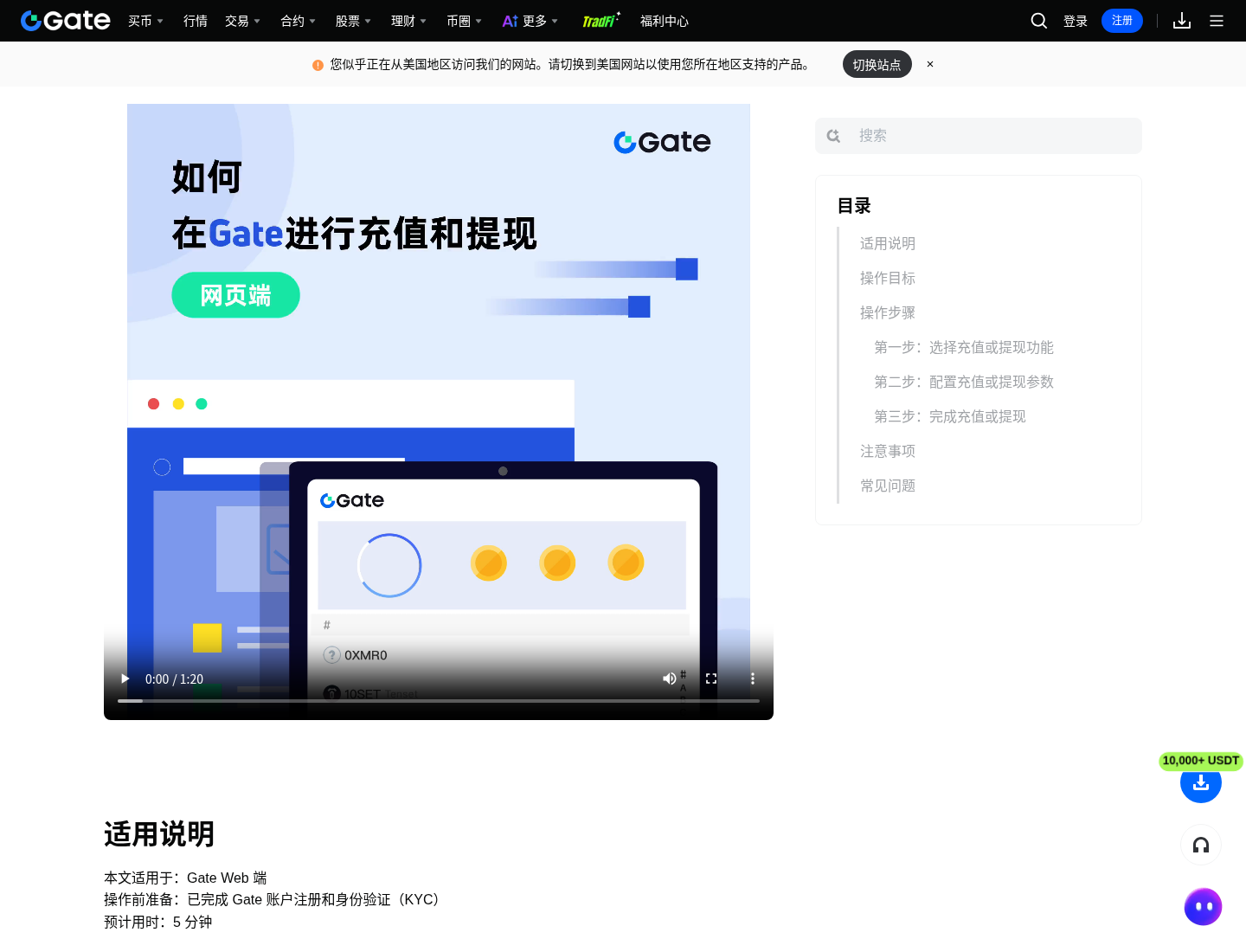Viewport: 1246px width, 952px height.
Task: Click the search icon in sidebar search
Action: pyautogui.click(x=833, y=136)
